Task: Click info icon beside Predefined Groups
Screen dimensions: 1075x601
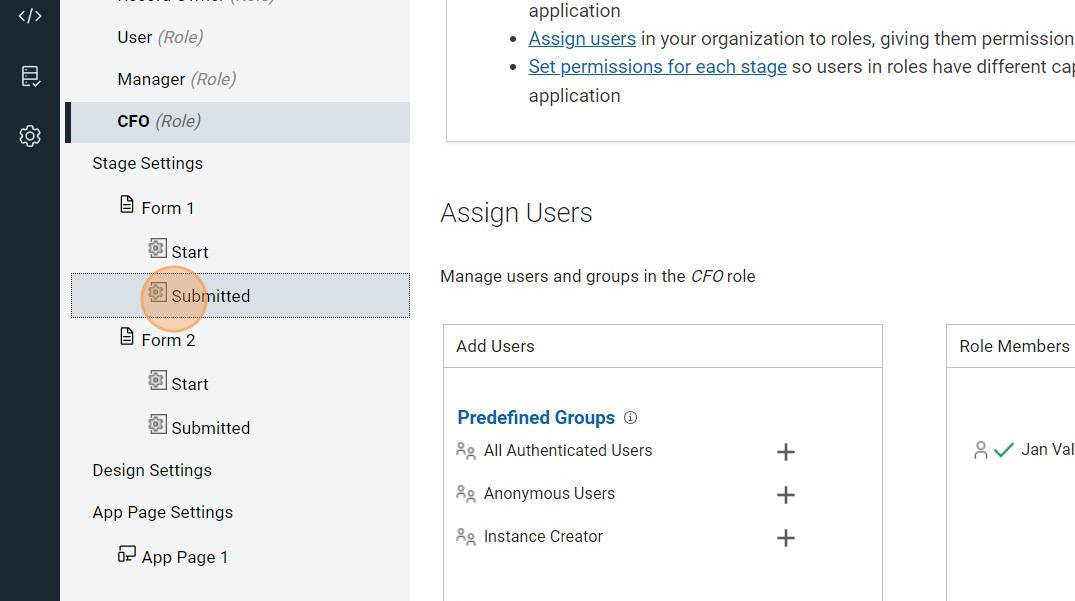Action: point(630,418)
